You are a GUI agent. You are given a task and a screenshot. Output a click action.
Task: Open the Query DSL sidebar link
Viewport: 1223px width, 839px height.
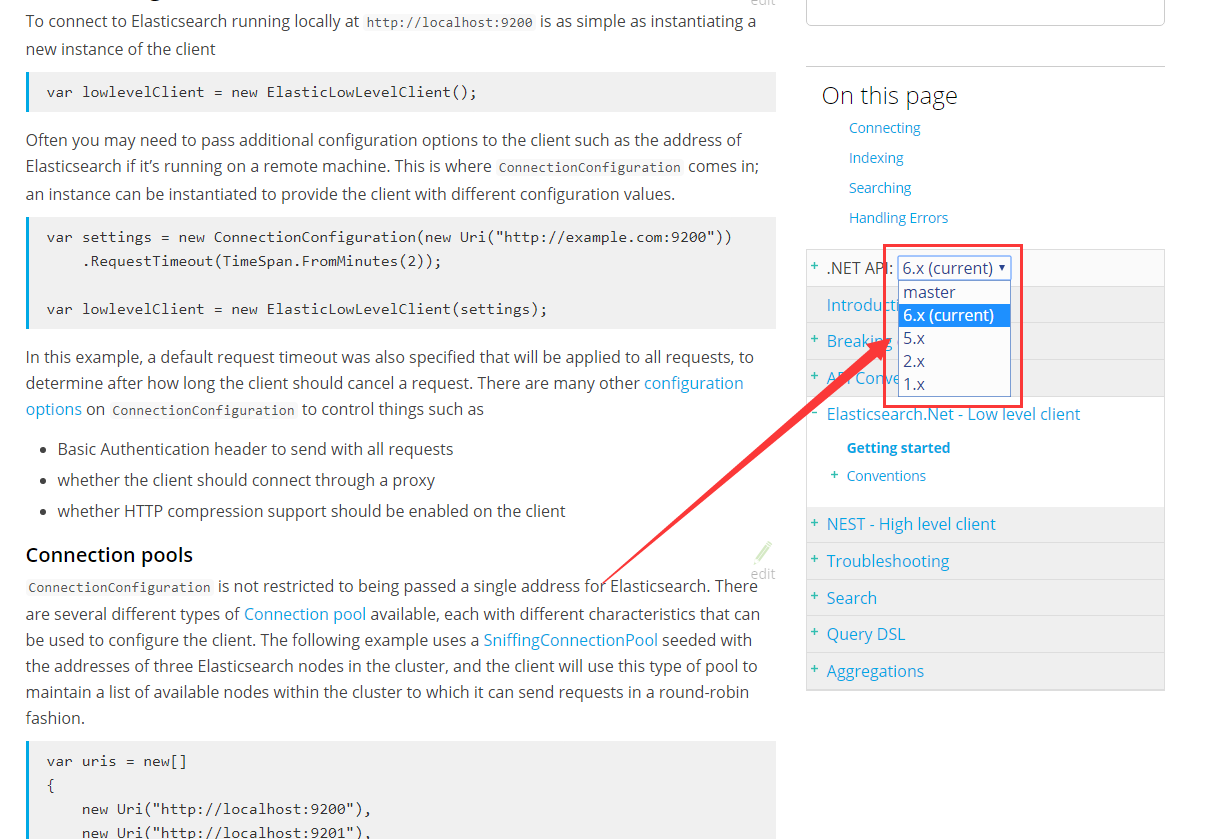tap(866, 634)
